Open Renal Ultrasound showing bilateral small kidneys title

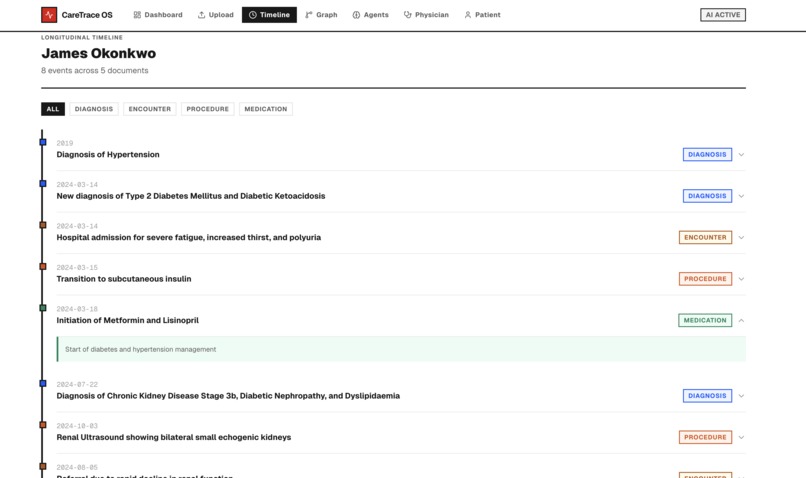click(x=174, y=437)
